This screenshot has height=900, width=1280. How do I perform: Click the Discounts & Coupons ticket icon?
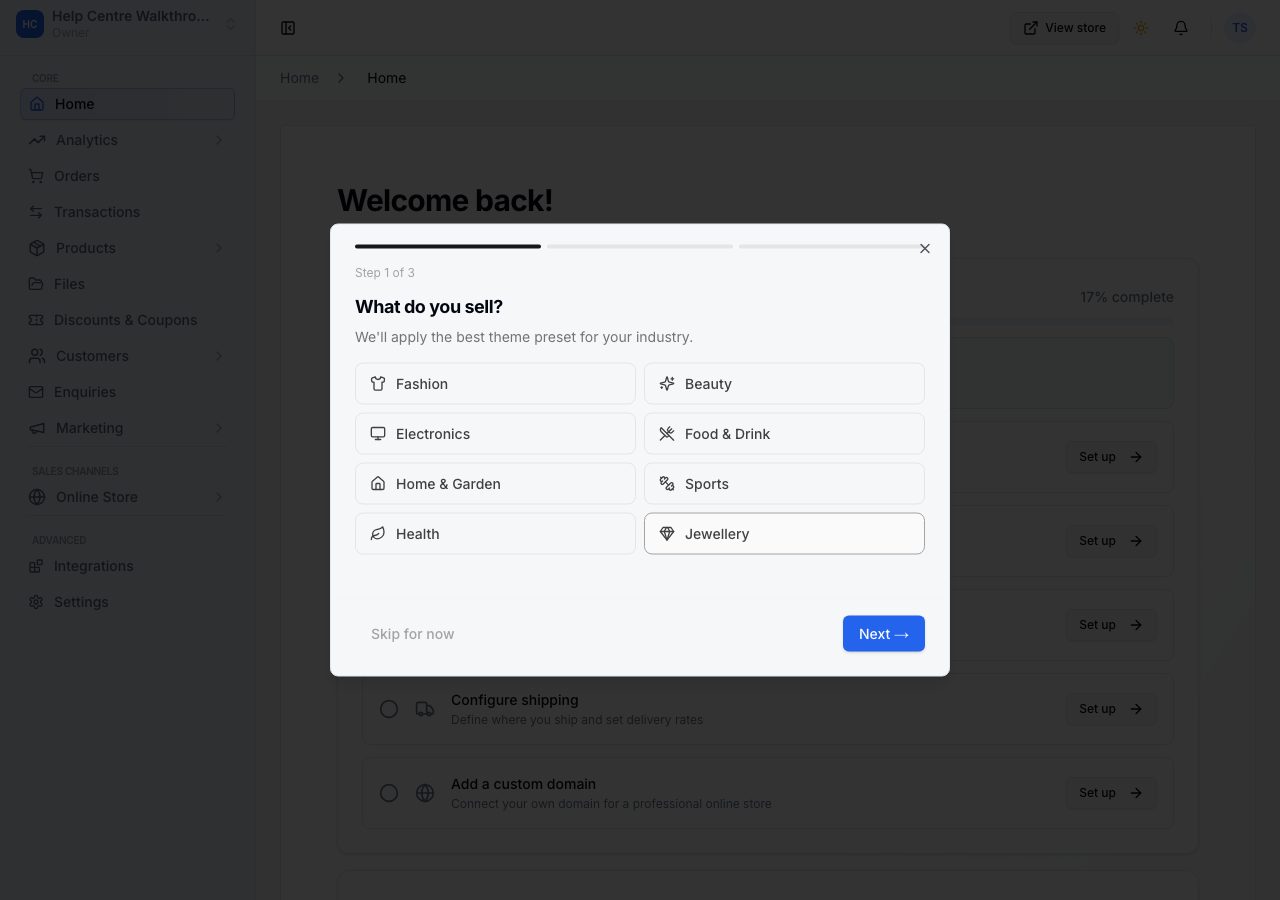[36, 320]
